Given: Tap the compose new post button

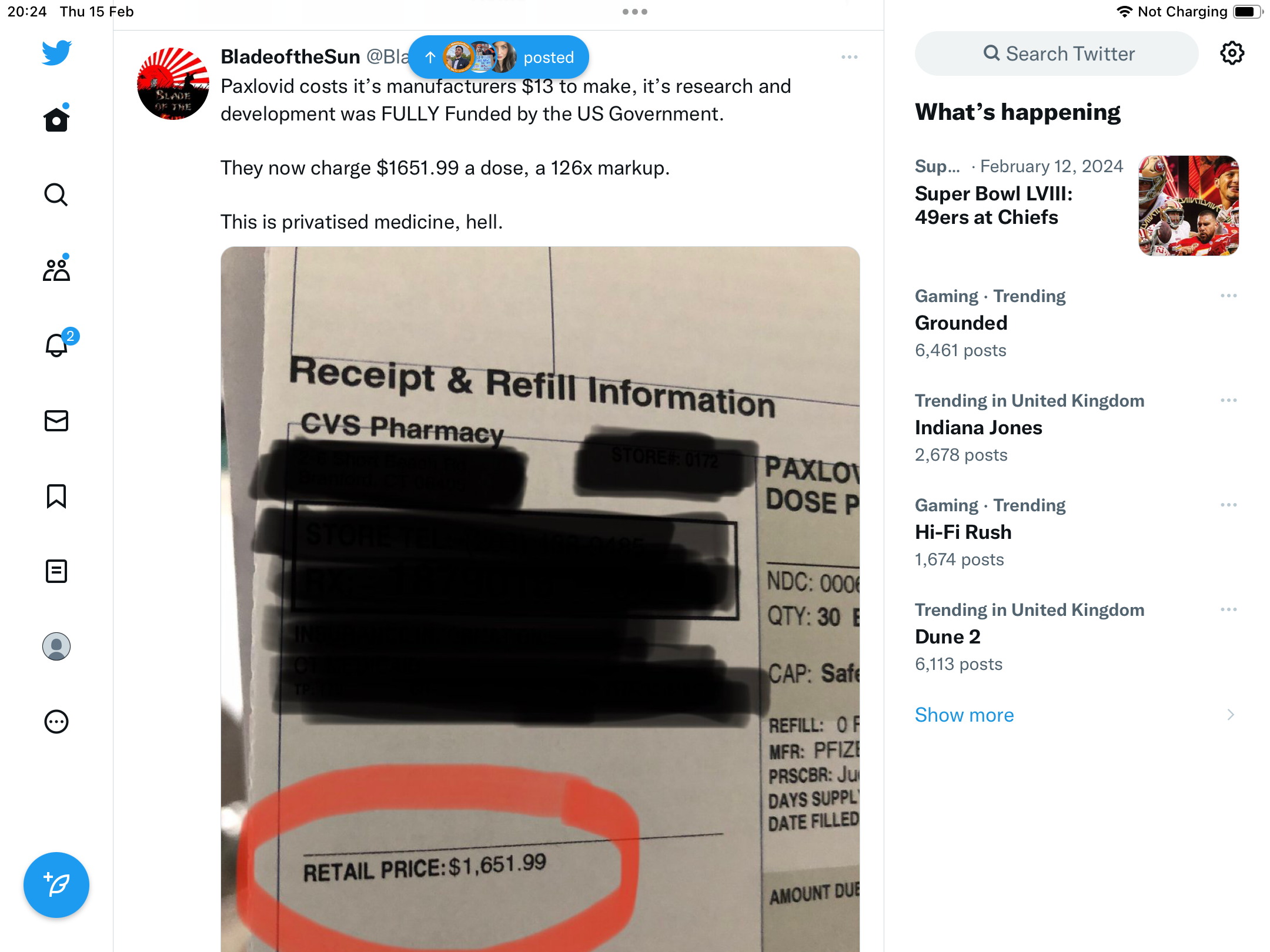Looking at the screenshot, I should tap(56, 885).
